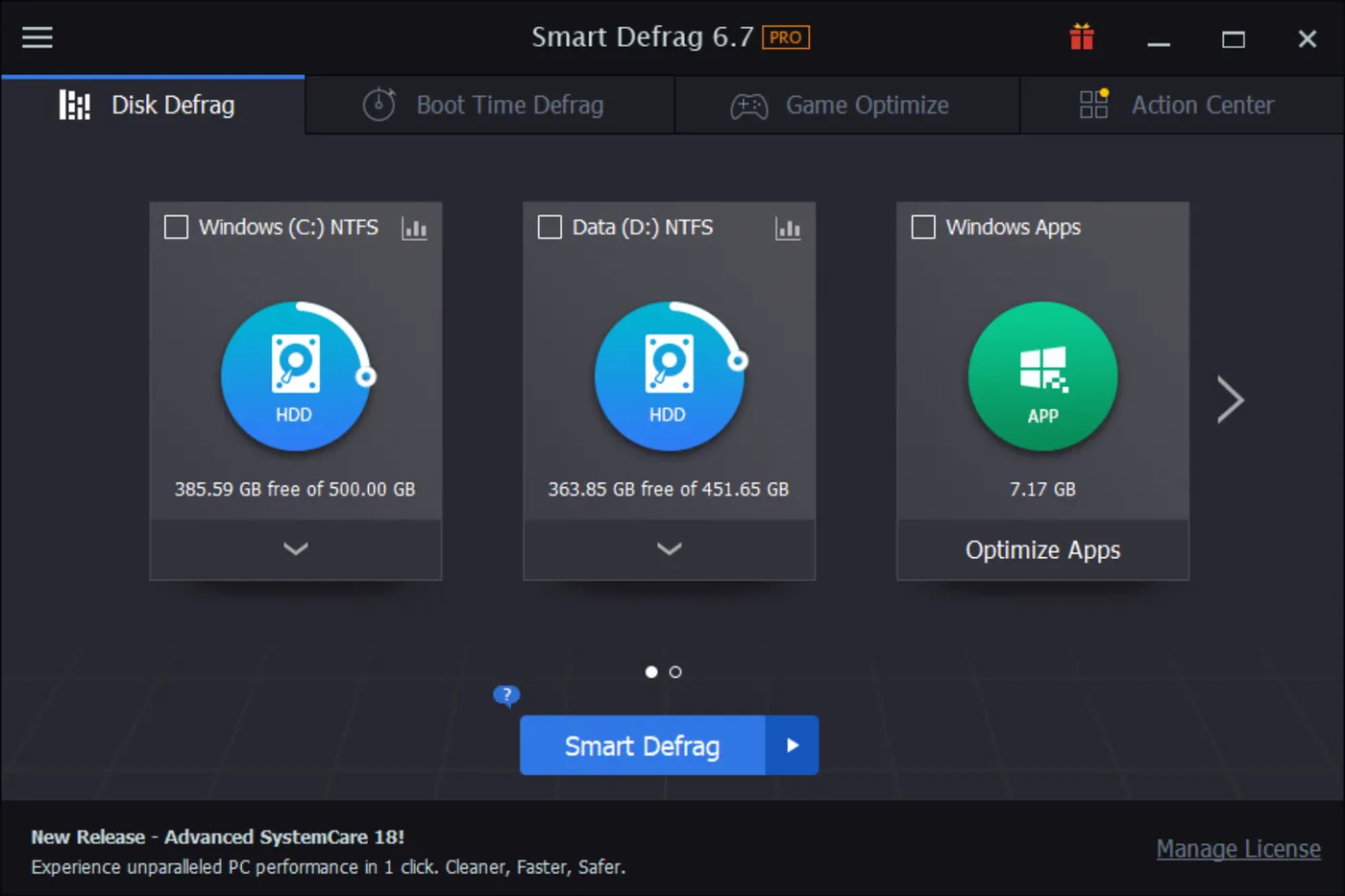Go to next disk page arrow

coord(1231,400)
